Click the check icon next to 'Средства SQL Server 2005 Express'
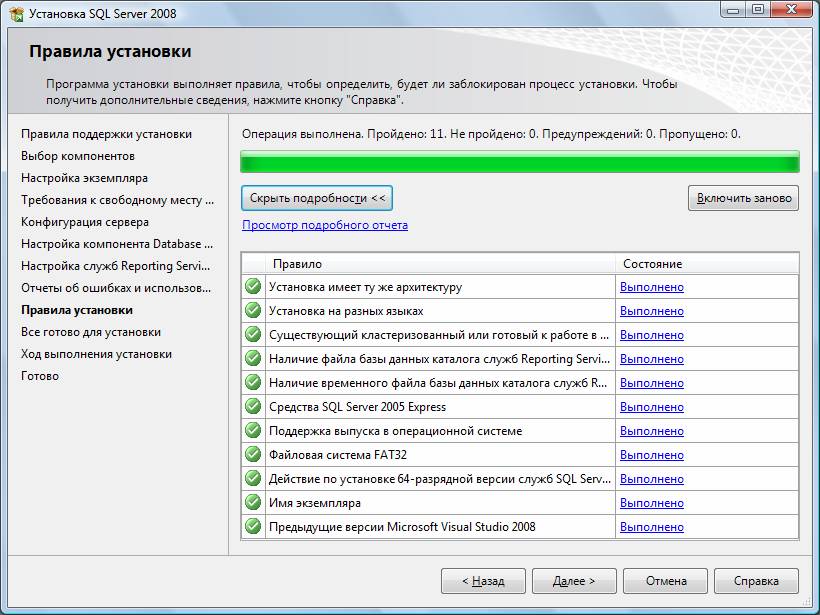Screen dimensions: 820x615 coord(253,407)
